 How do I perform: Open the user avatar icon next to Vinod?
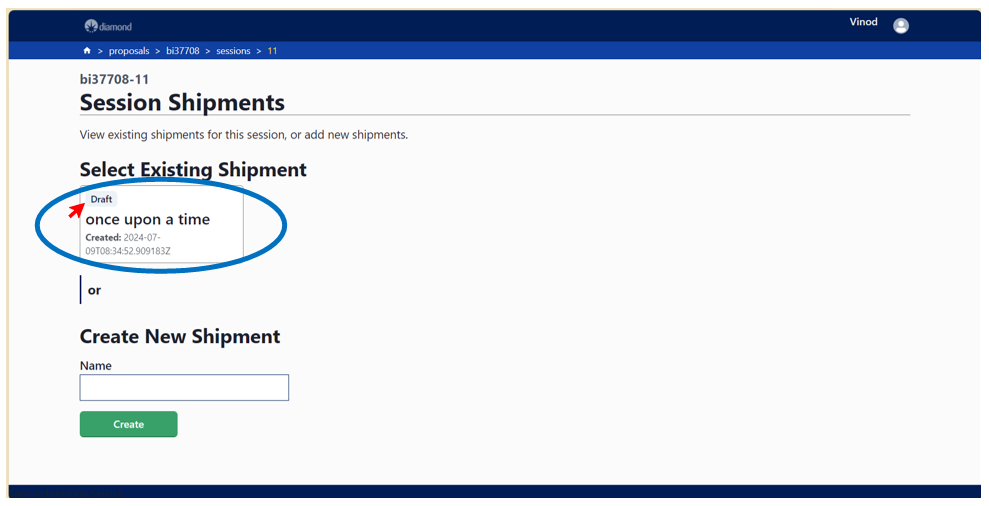(x=901, y=26)
